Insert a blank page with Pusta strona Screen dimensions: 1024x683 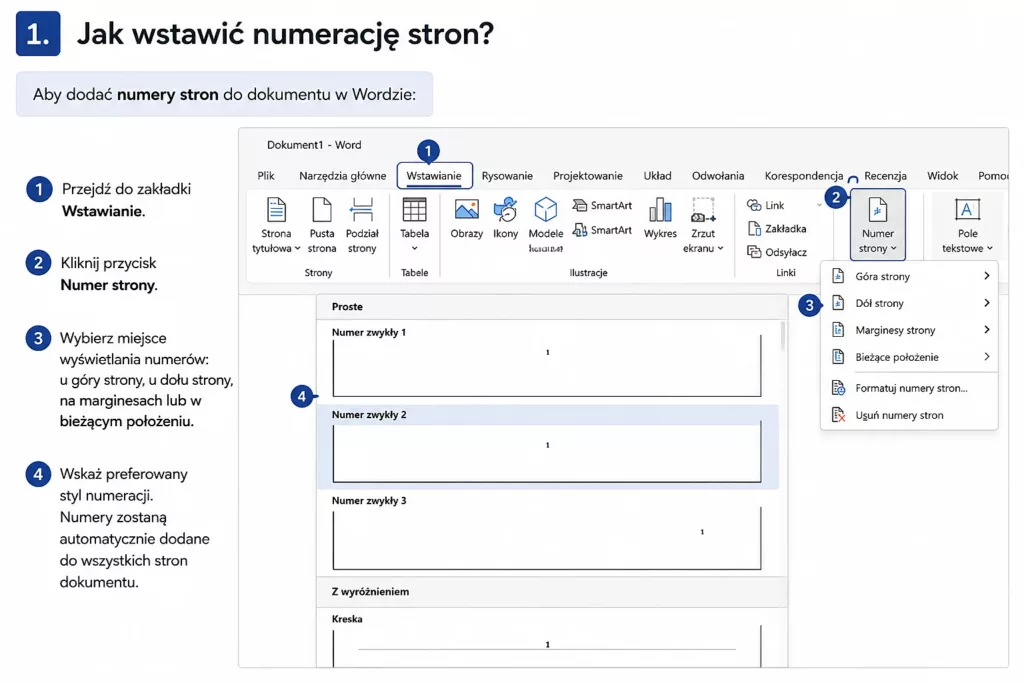pos(322,225)
